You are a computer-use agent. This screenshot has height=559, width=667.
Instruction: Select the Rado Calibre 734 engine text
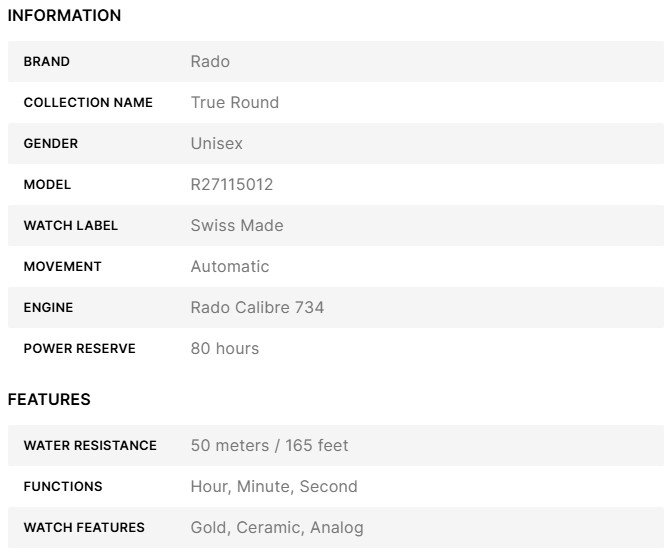(x=257, y=308)
